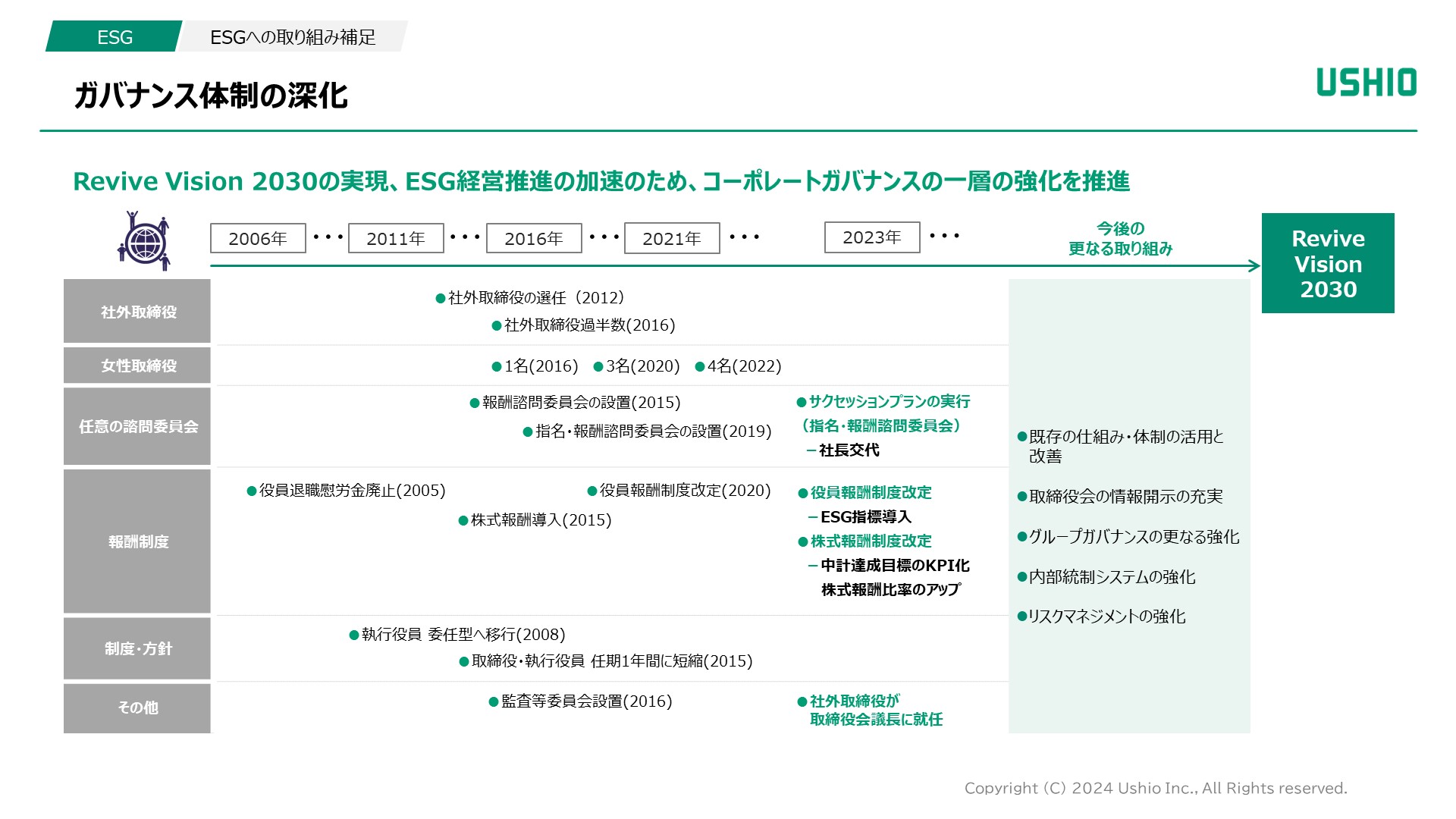Click the ESG badge in top-left corner
Screen dimensions: 1456x819
click(112, 36)
